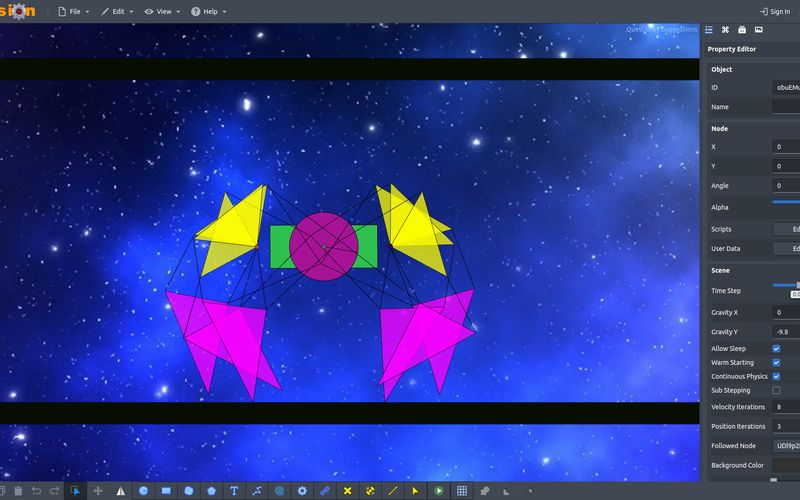Viewport: 800px width, 500px height.
Task: Redo the last undone action
Action: click(55, 491)
